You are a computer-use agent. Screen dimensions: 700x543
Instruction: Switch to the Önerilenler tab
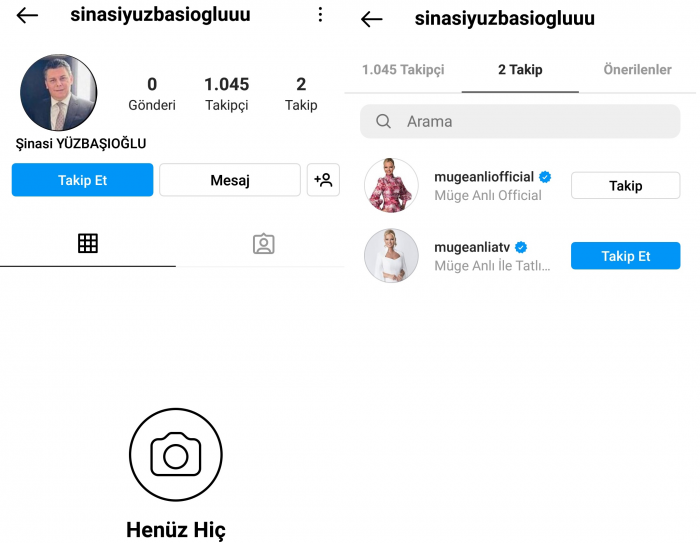click(x=638, y=70)
